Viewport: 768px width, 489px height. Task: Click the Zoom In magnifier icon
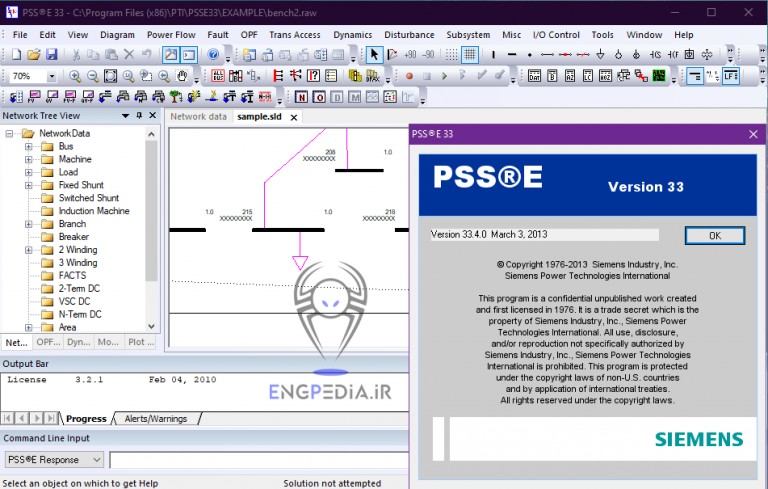pyautogui.click(x=75, y=76)
